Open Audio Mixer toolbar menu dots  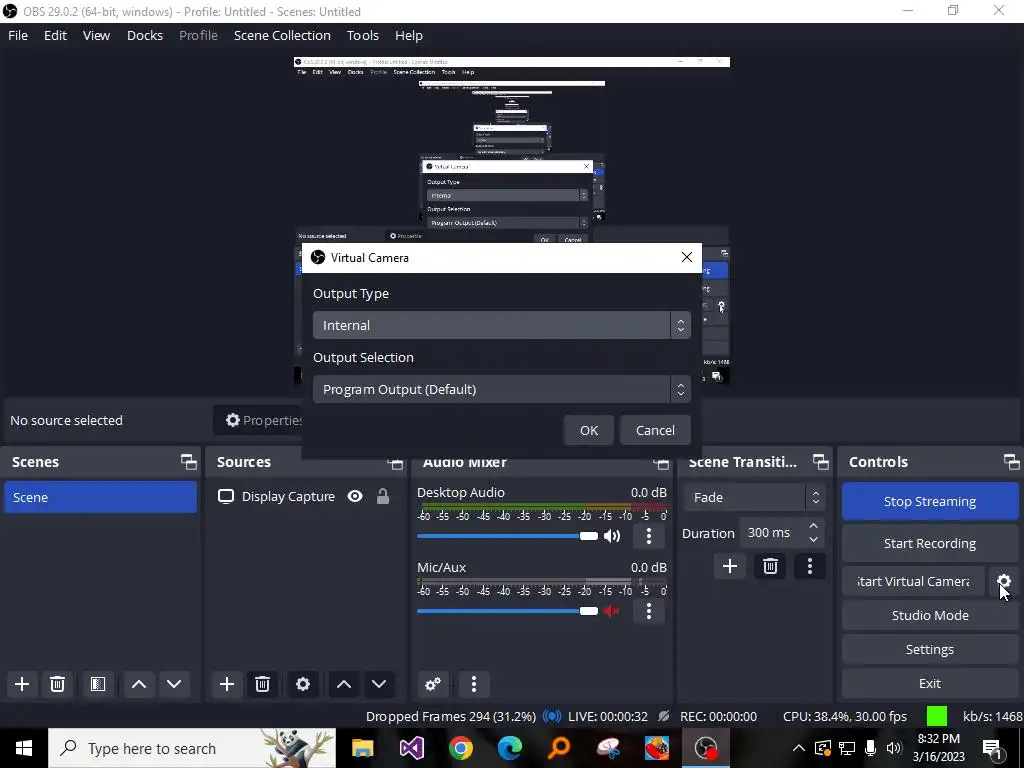coord(474,684)
